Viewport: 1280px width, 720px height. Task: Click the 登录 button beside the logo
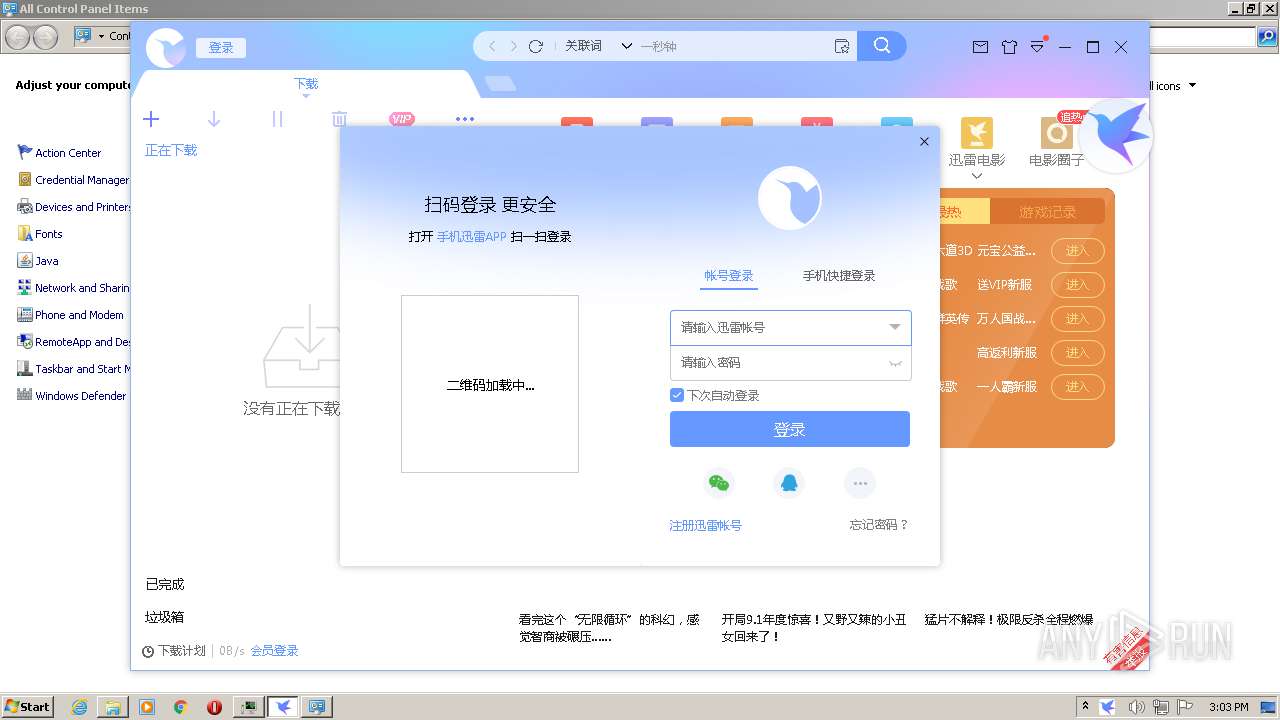tap(221, 48)
